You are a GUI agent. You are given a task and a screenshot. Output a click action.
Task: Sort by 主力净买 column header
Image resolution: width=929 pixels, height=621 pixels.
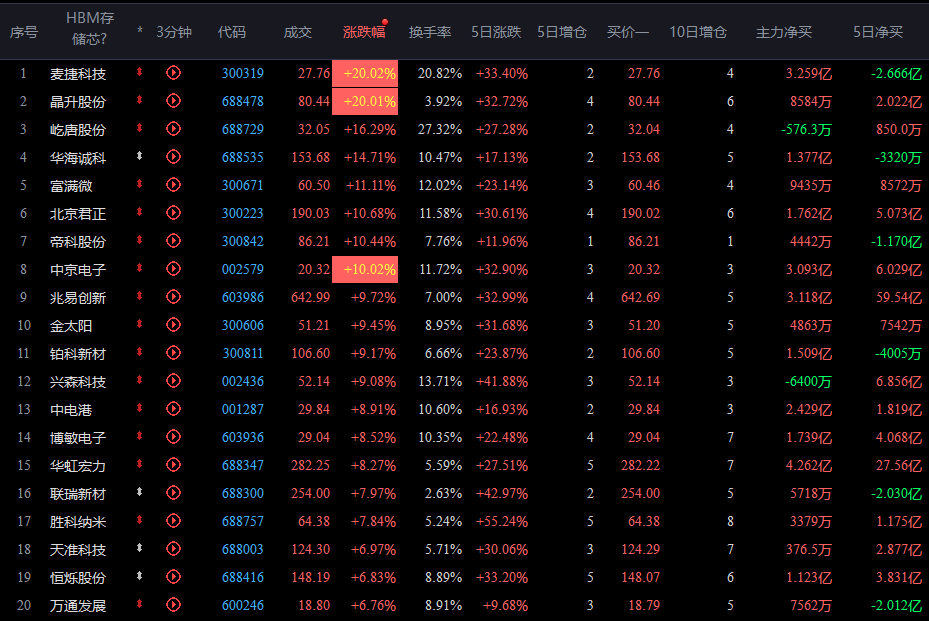click(x=783, y=32)
